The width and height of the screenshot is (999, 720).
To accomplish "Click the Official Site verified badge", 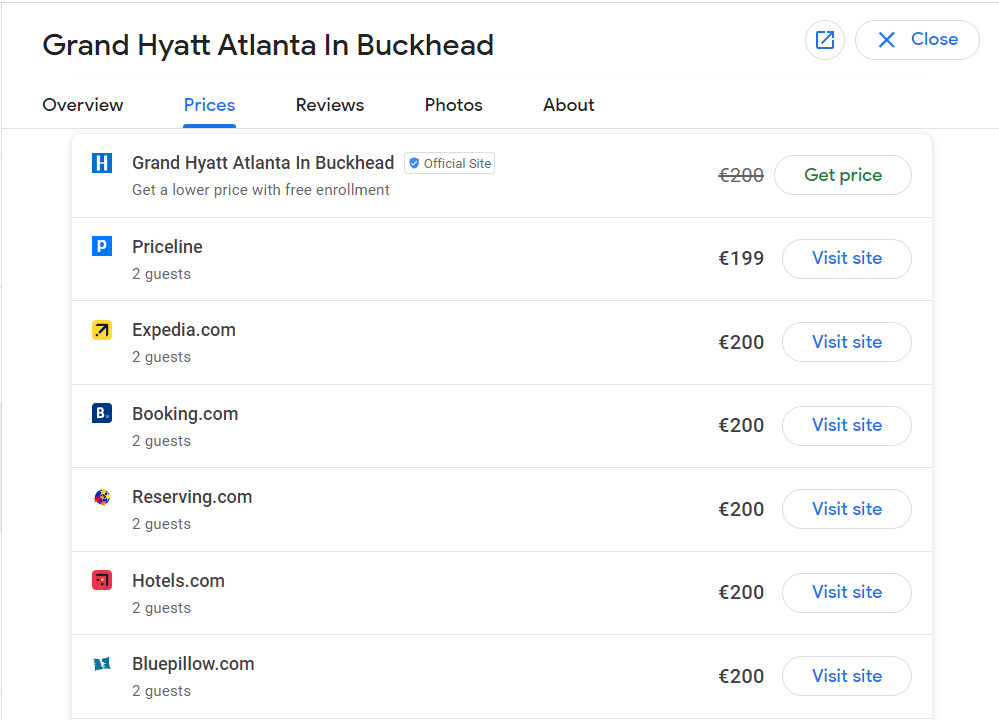I will coord(449,163).
